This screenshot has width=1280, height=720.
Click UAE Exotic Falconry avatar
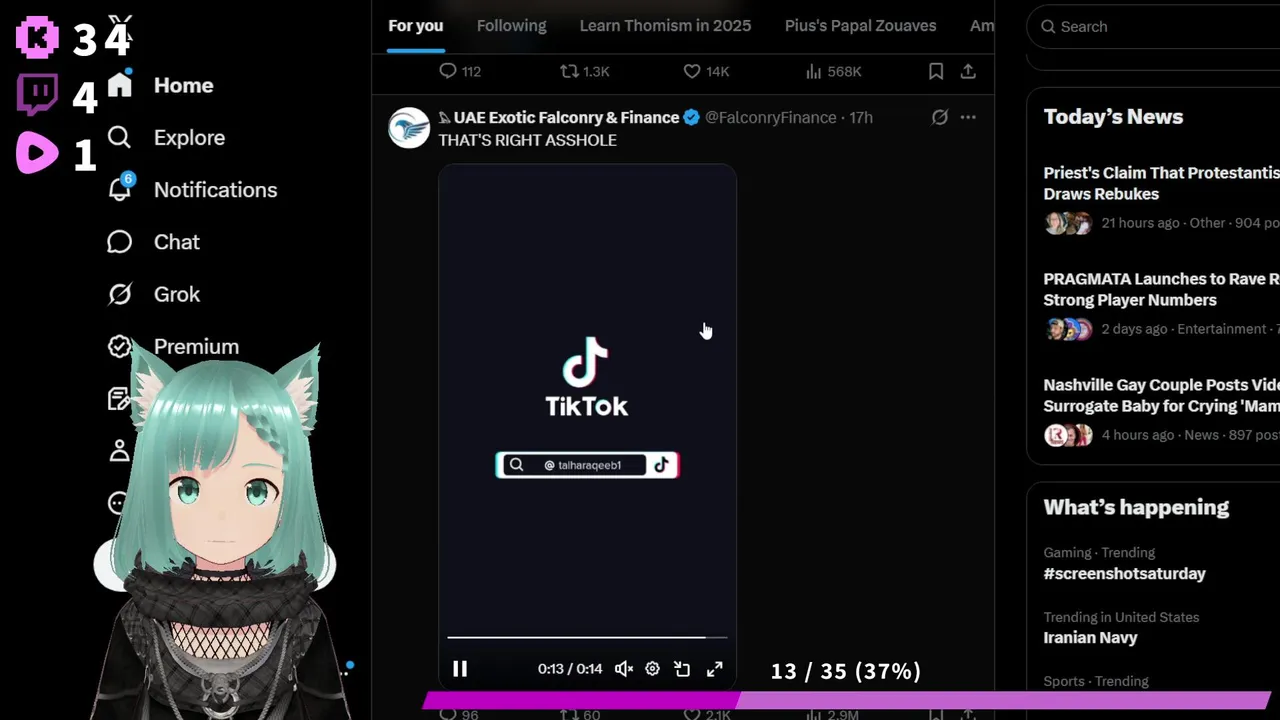tap(409, 128)
